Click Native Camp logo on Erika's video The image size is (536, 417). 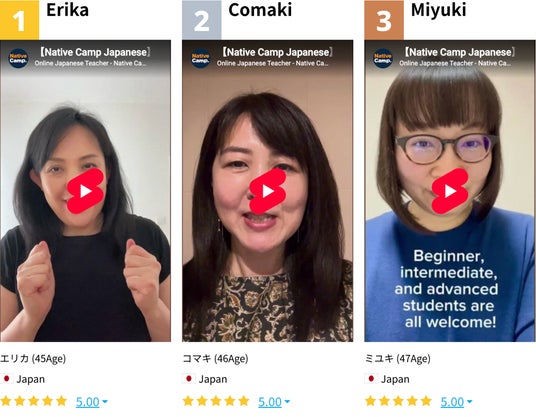(x=18, y=58)
